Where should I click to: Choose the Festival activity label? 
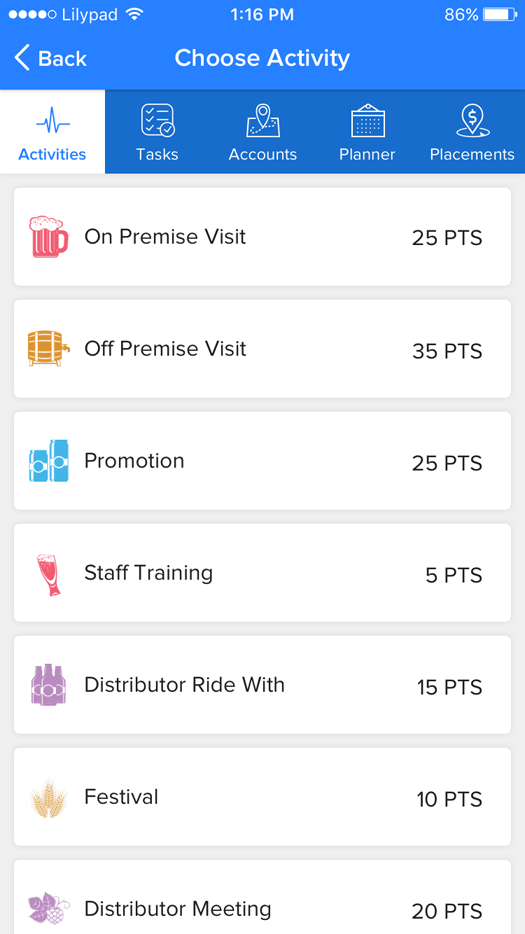point(121,796)
